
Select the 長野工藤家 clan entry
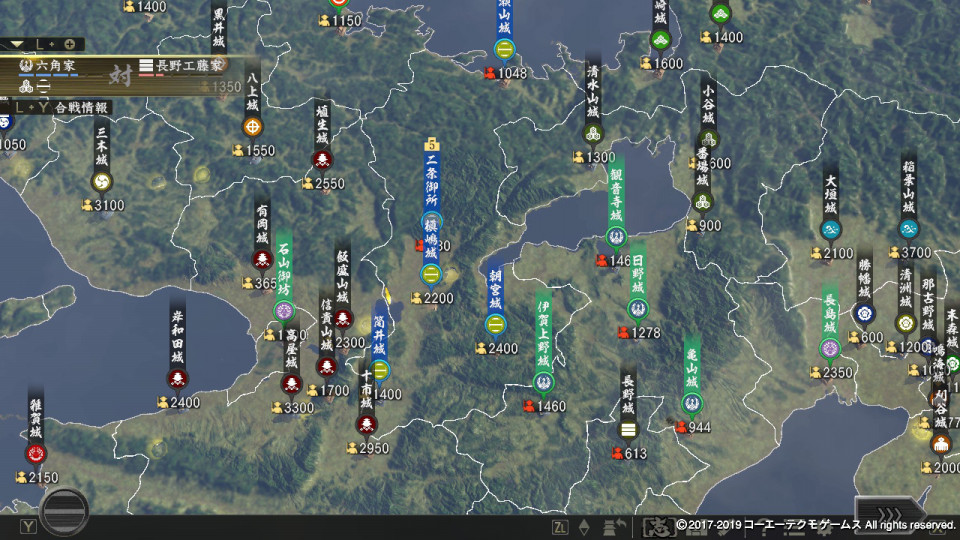coord(182,66)
